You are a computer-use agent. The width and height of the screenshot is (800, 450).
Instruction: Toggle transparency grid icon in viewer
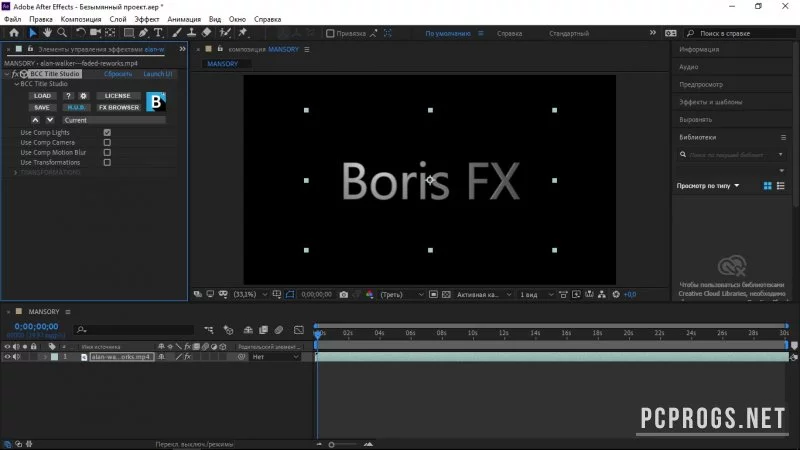click(x=446, y=294)
